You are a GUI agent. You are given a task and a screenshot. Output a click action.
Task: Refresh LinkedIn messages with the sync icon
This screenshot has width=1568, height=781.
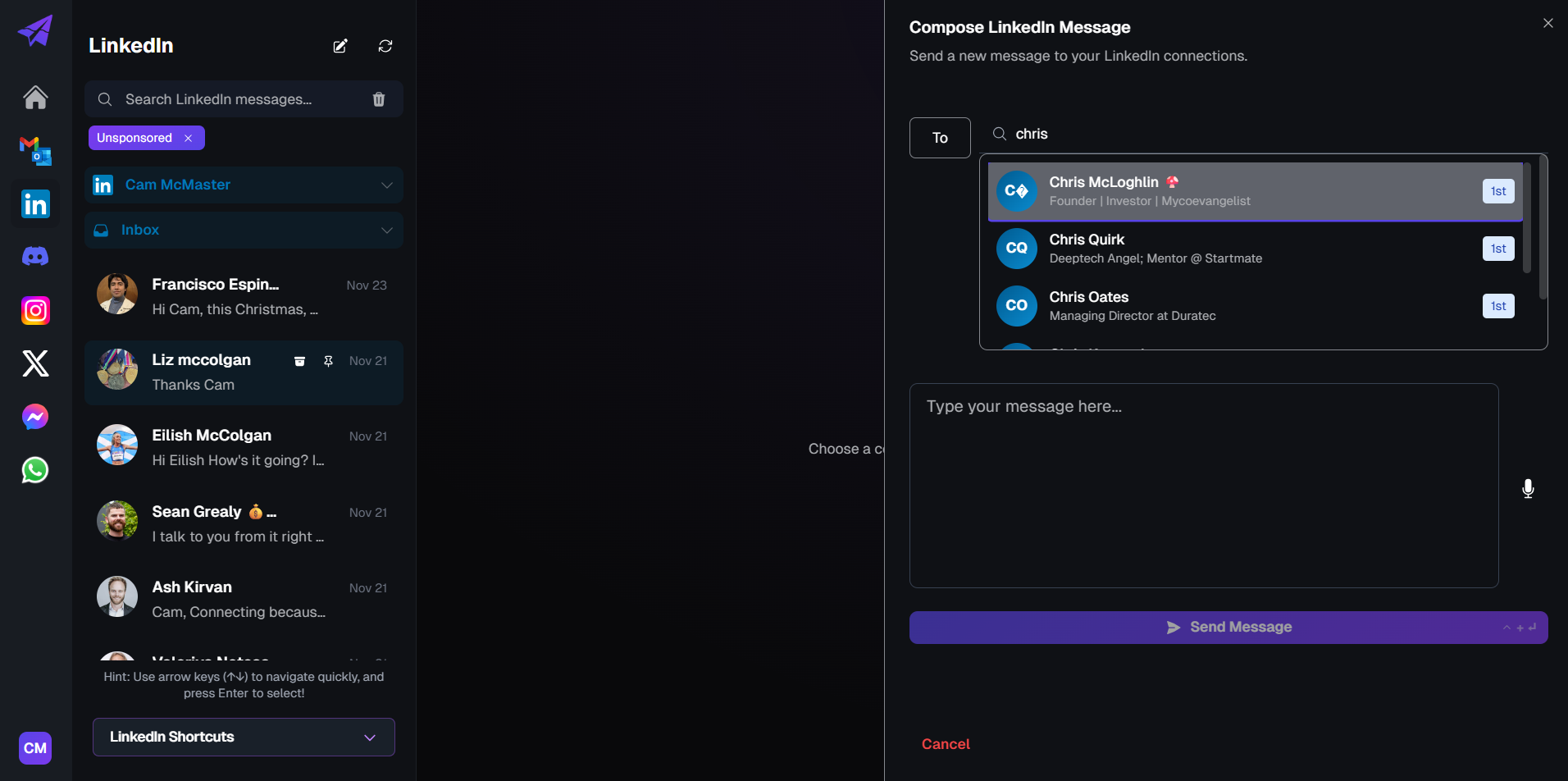385,46
